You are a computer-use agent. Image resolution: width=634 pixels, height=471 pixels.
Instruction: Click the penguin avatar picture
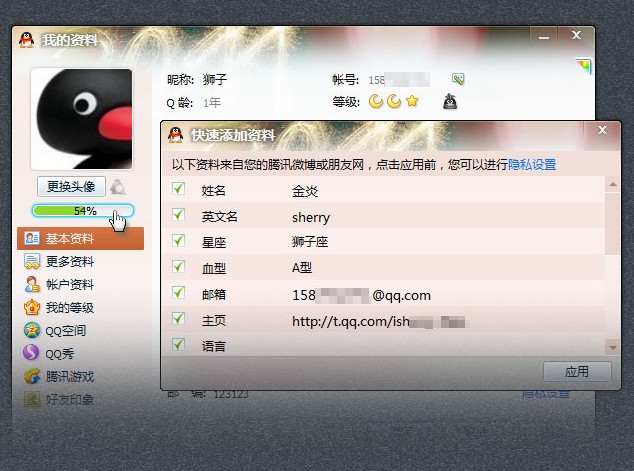(82, 119)
